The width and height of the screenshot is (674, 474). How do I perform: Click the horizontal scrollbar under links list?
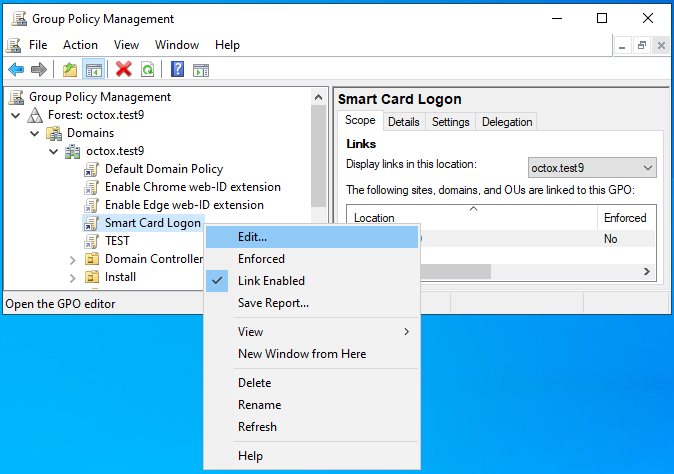click(450, 271)
